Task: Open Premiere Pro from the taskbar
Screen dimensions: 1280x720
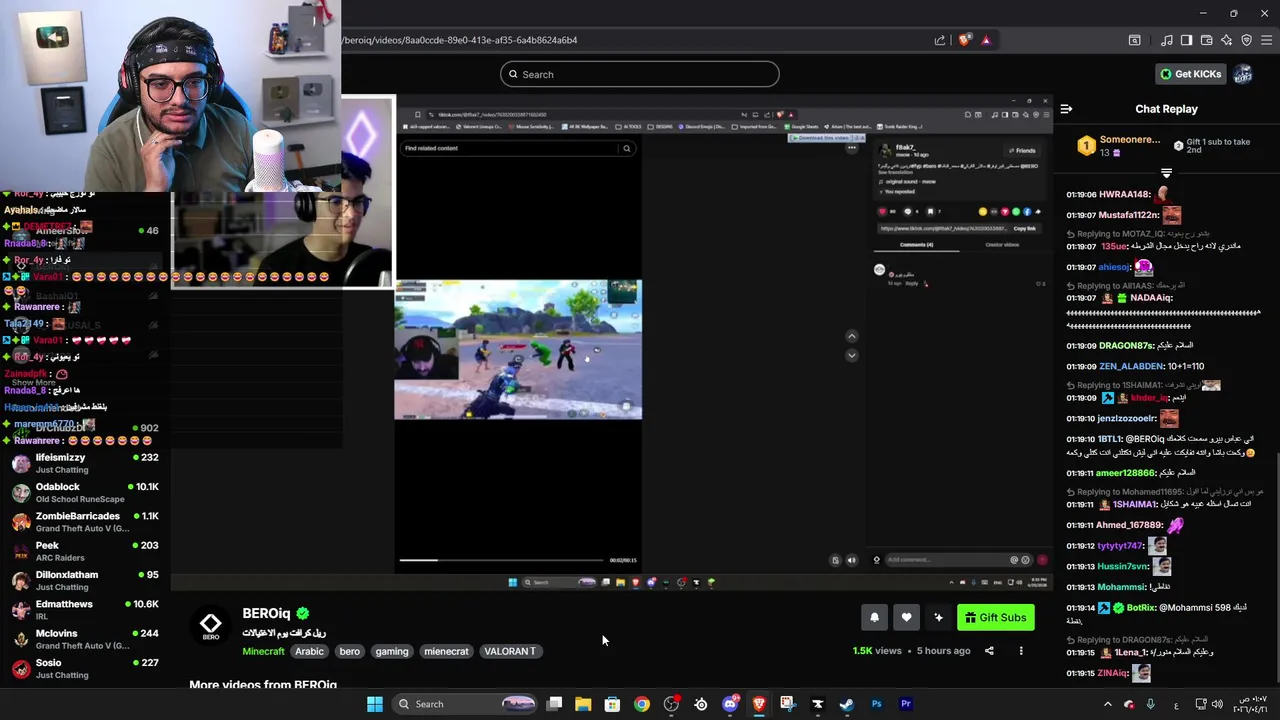Action: [x=906, y=704]
